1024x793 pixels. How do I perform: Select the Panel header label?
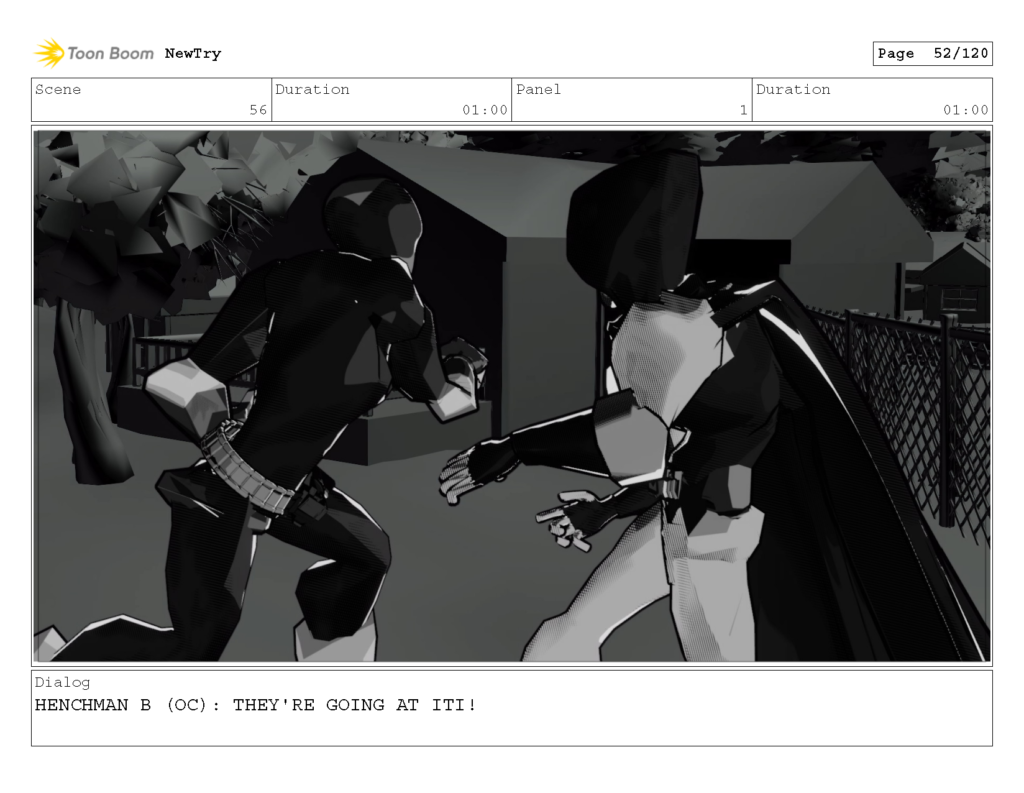point(539,89)
